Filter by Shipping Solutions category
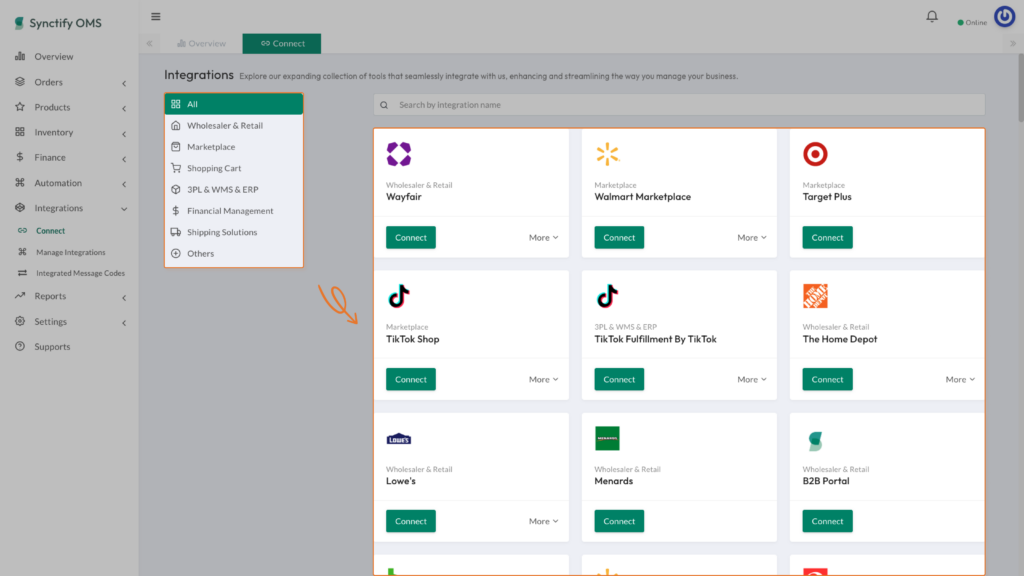Screen dimensions: 1024x576 tap(234, 232)
